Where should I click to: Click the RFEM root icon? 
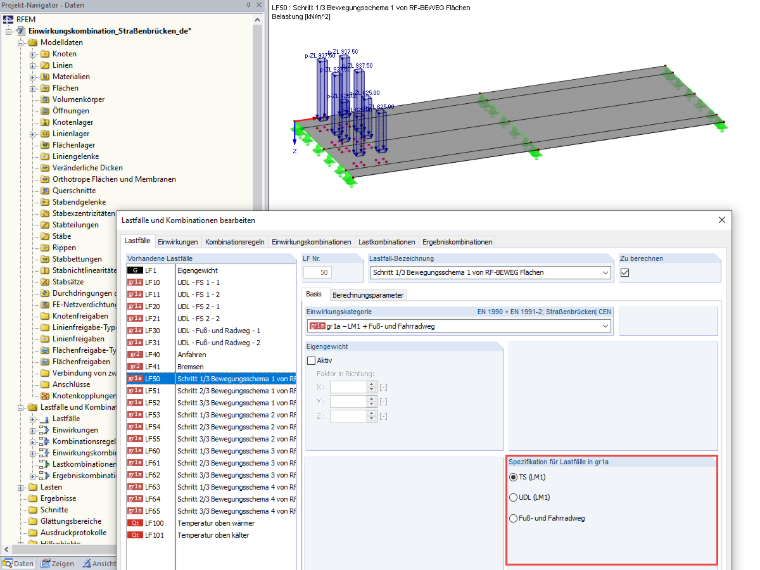[8, 19]
